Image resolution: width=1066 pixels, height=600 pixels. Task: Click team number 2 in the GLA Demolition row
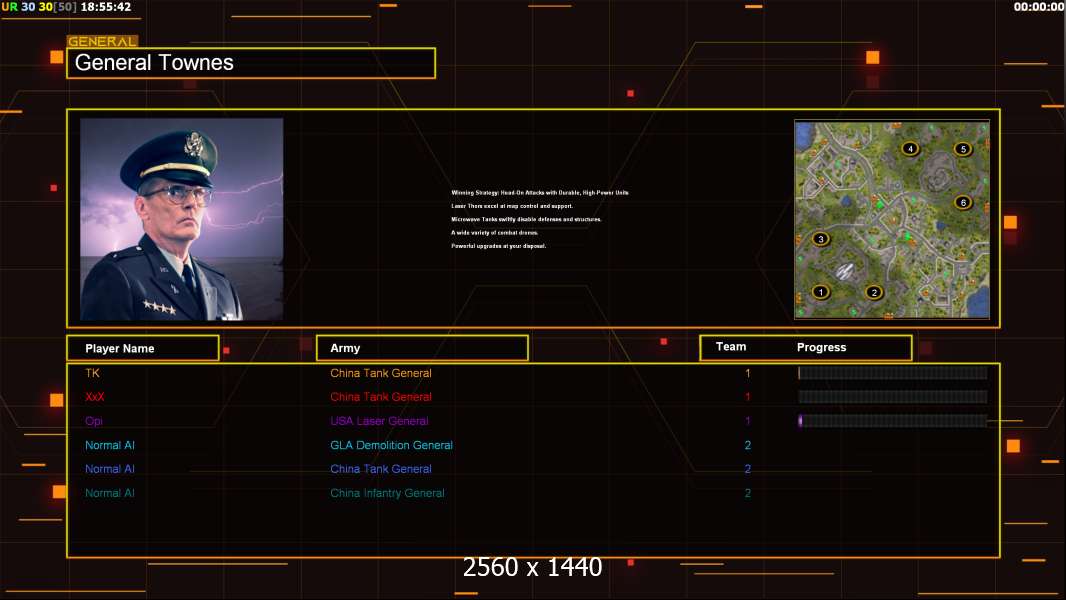coord(748,445)
